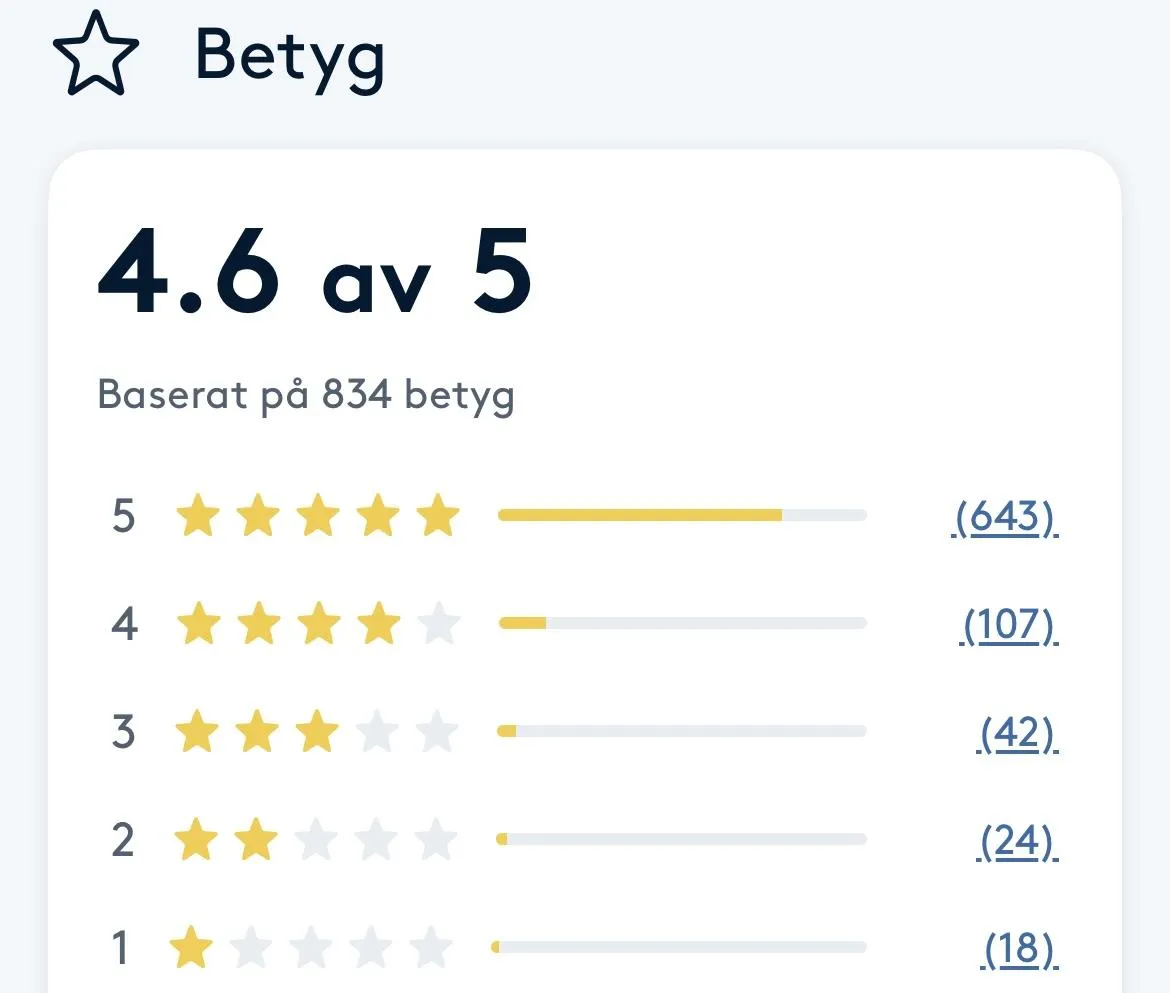The height and width of the screenshot is (993, 1170).
Task: Click the Baserat på 834 betyg text
Action: click(x=306, y=395)
